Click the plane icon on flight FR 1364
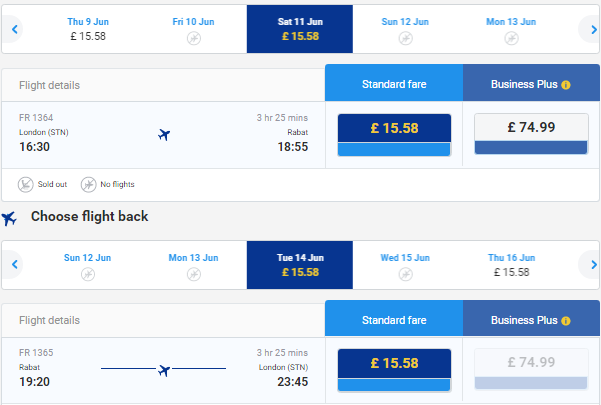The width and height of the screenshot is (601, 405). (164, 134)
